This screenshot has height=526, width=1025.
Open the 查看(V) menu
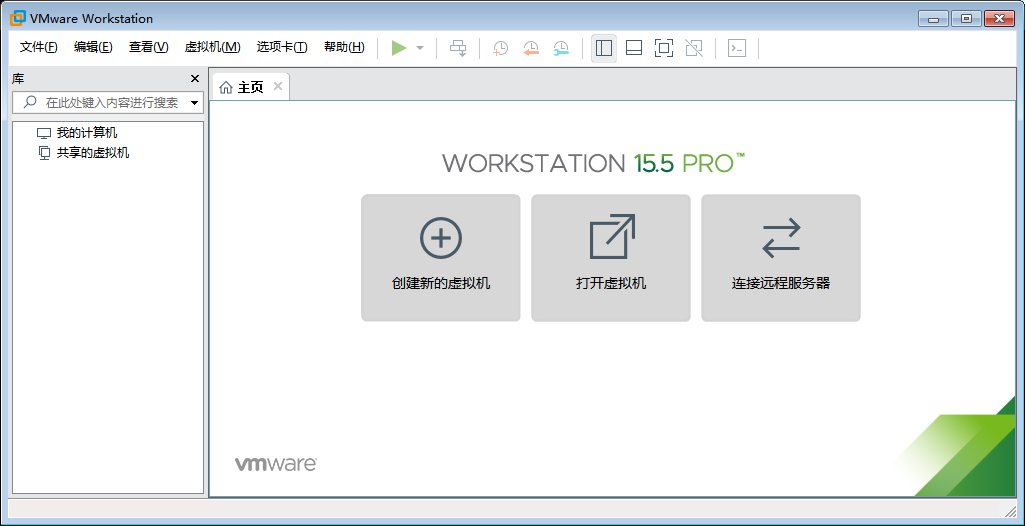pos(148,47)
